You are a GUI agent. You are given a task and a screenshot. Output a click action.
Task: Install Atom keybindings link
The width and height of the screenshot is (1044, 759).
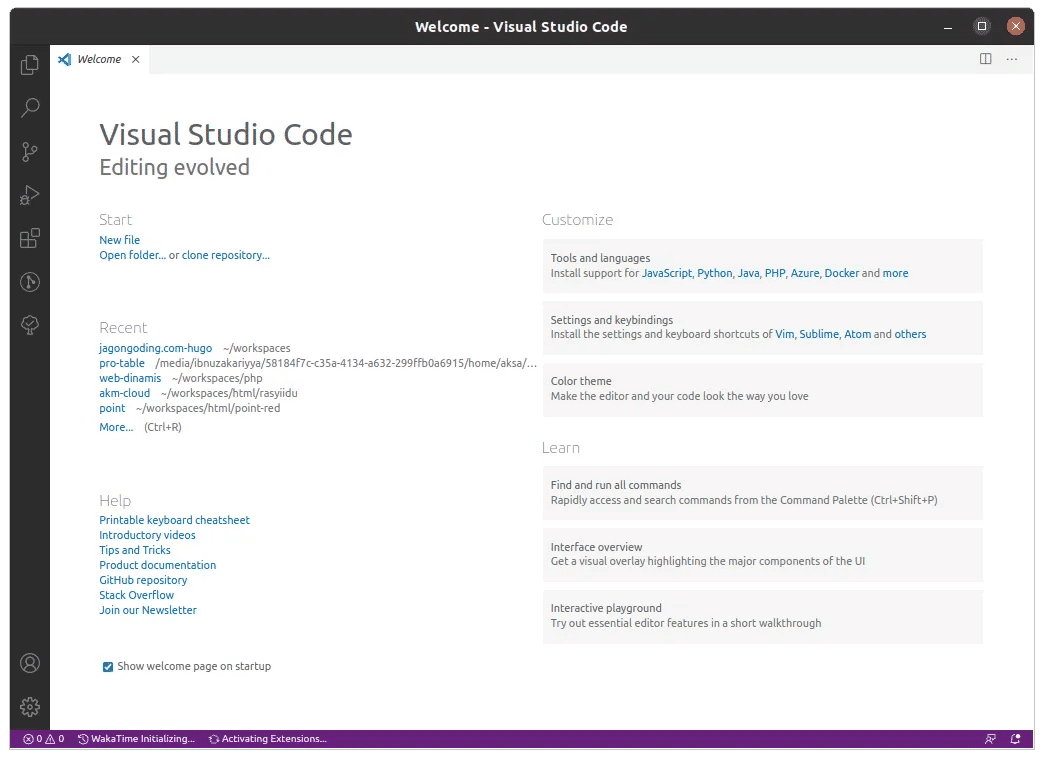tap(858, 334)
